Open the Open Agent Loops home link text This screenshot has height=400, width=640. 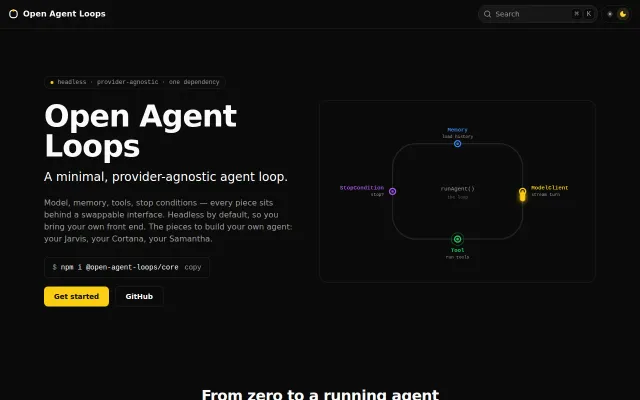[x=64, y=14]
